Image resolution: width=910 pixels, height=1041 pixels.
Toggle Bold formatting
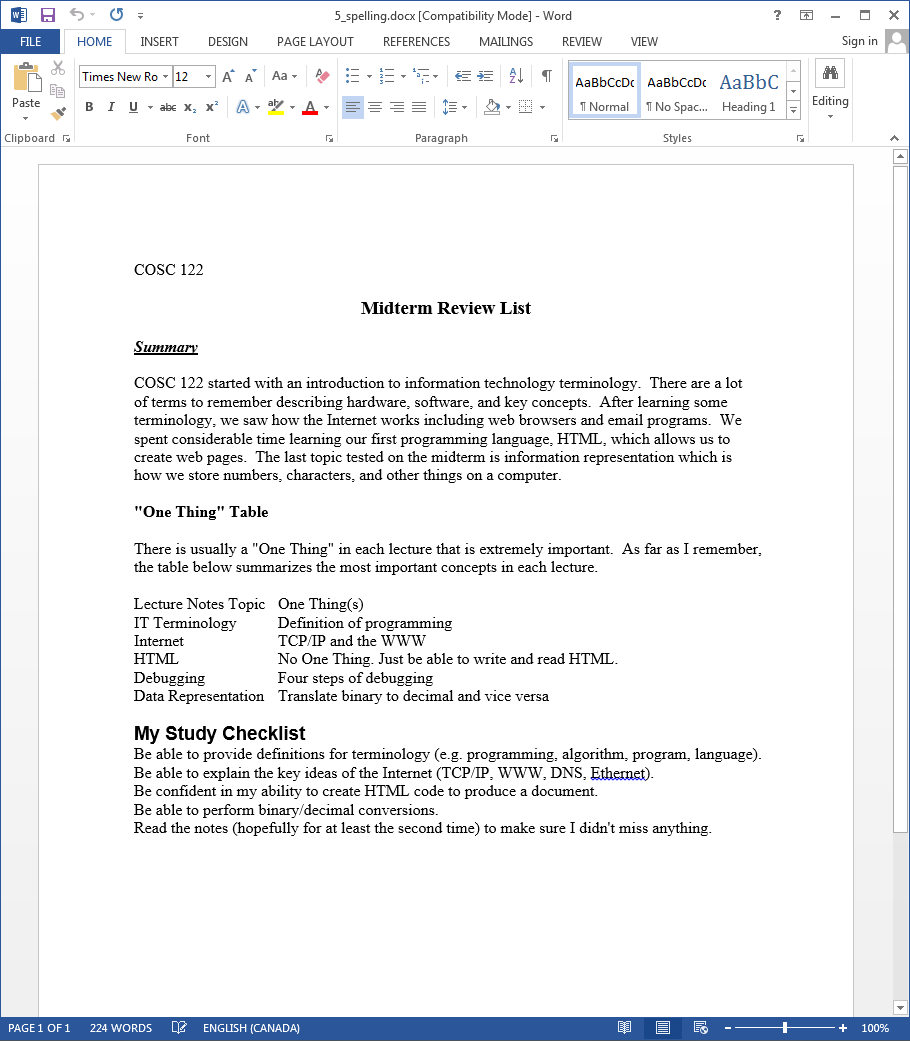click(x=89, y=107)
